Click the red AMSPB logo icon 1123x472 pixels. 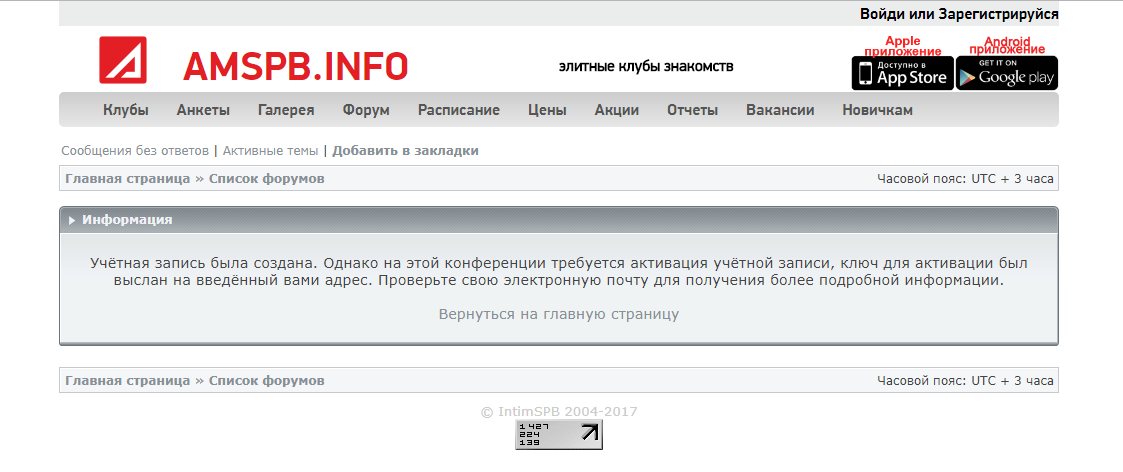[122, 60]
